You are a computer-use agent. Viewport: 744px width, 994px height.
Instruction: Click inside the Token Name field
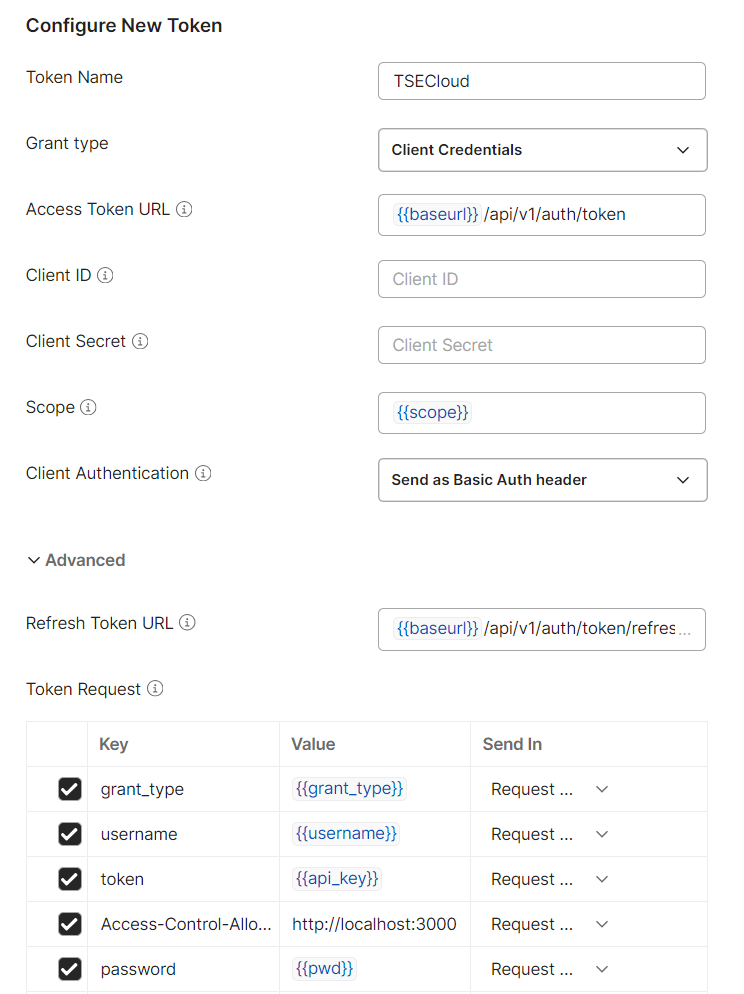tap(542, 81)
